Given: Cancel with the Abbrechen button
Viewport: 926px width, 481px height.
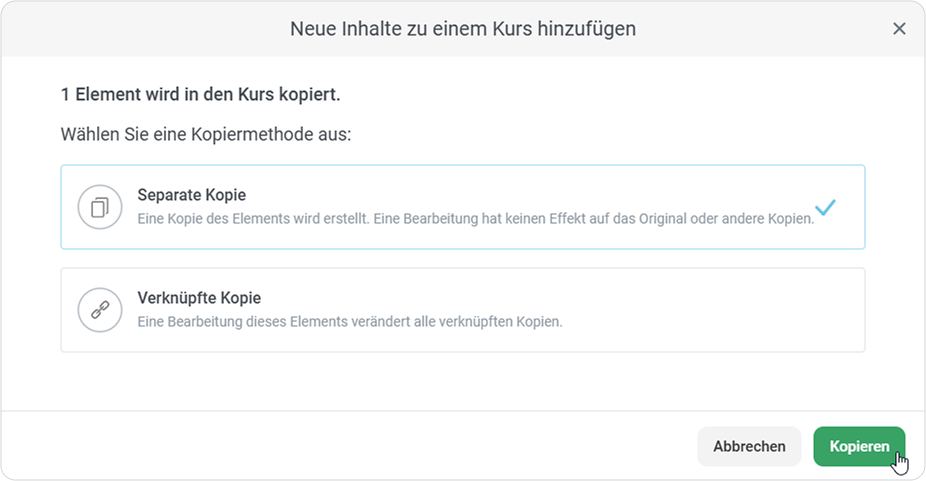Looking at the screenshot, I should click(749, 447).
